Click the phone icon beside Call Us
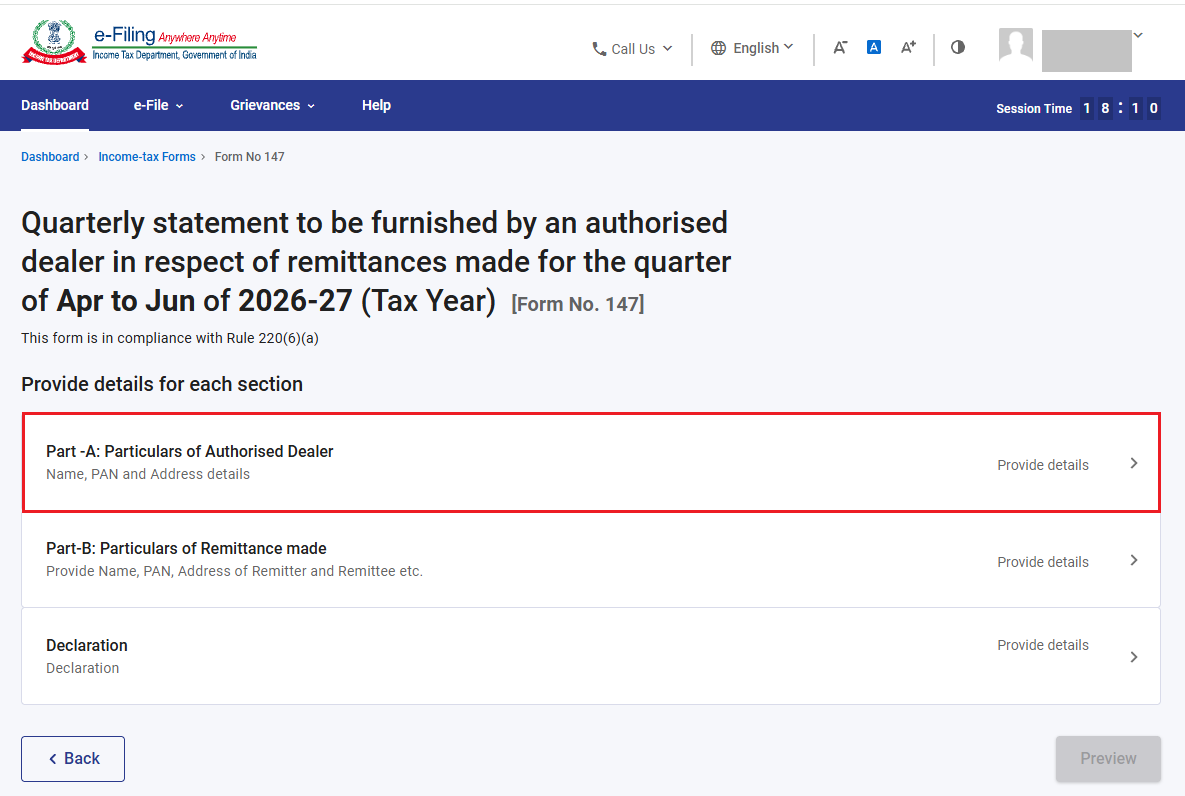Screen dimensions: 1185x796 coord(599,48)
